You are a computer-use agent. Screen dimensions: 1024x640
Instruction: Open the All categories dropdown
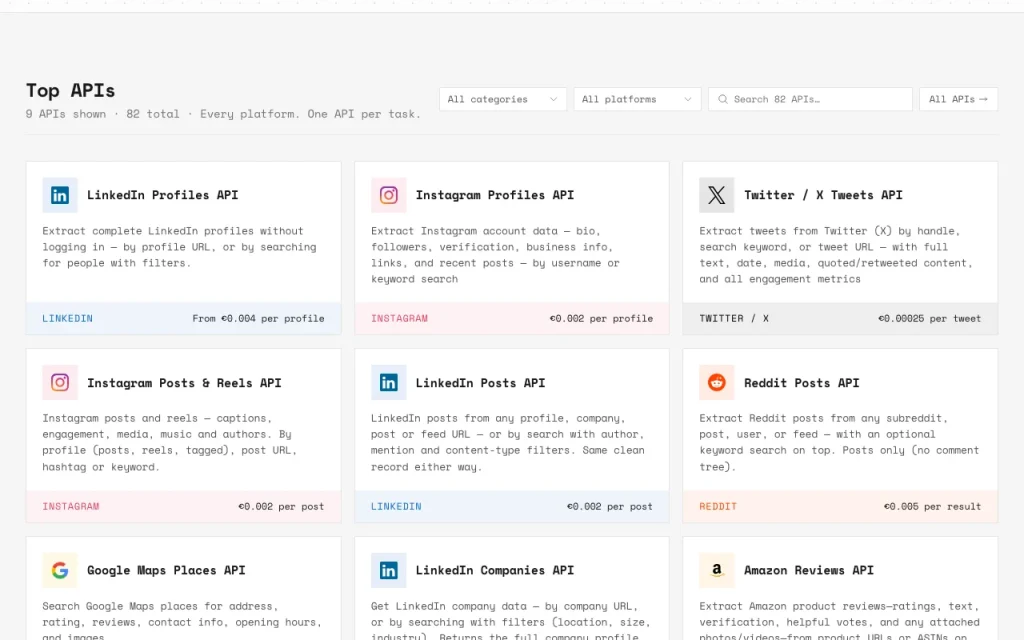tap(503, 99)
